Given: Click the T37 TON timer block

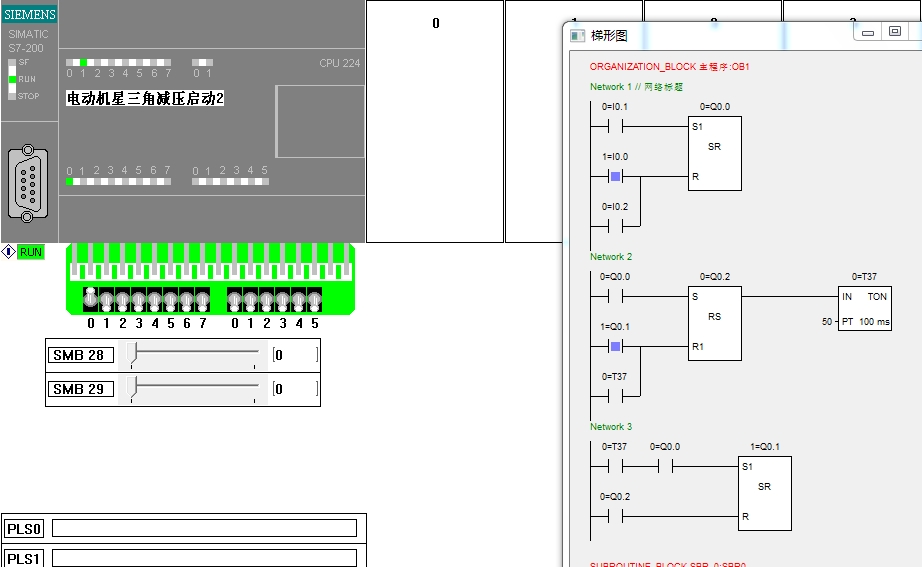Looking at the screenshot, I should [x=864, y=308].
